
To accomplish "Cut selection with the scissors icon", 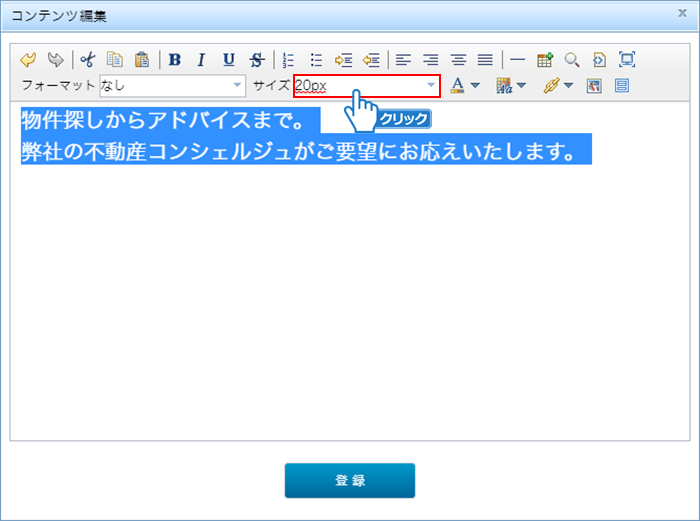I will point(89,59).
